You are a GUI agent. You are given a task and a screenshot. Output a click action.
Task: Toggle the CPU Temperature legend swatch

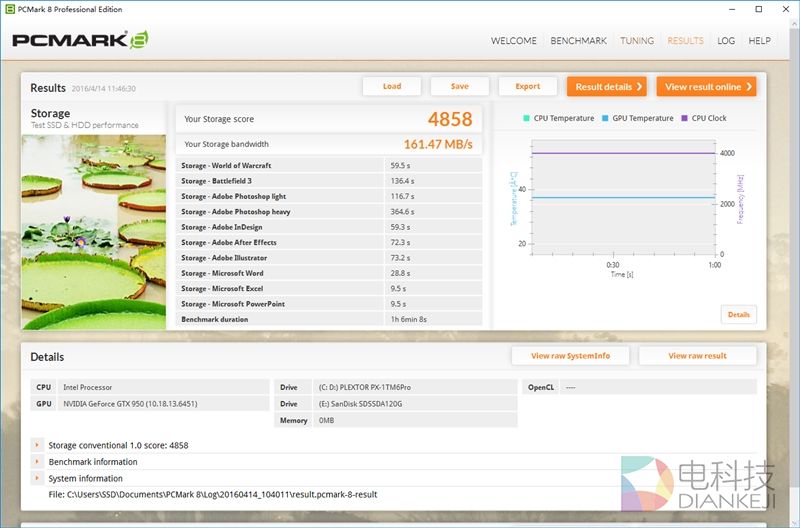point(527,118)
